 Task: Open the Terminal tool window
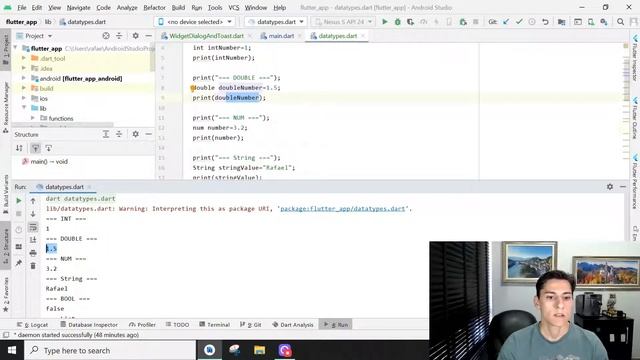215,324
